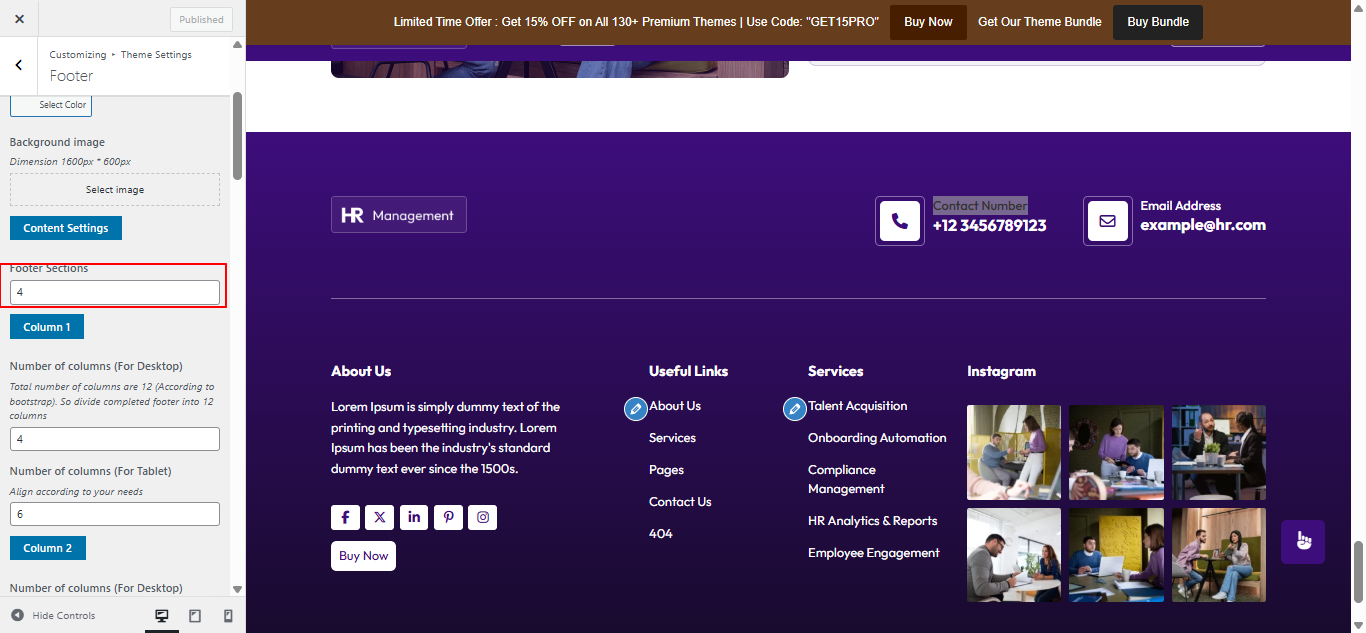Select the Facebook social icon in footer
The width and height of the screenshot is (1366, 633).
345,517
